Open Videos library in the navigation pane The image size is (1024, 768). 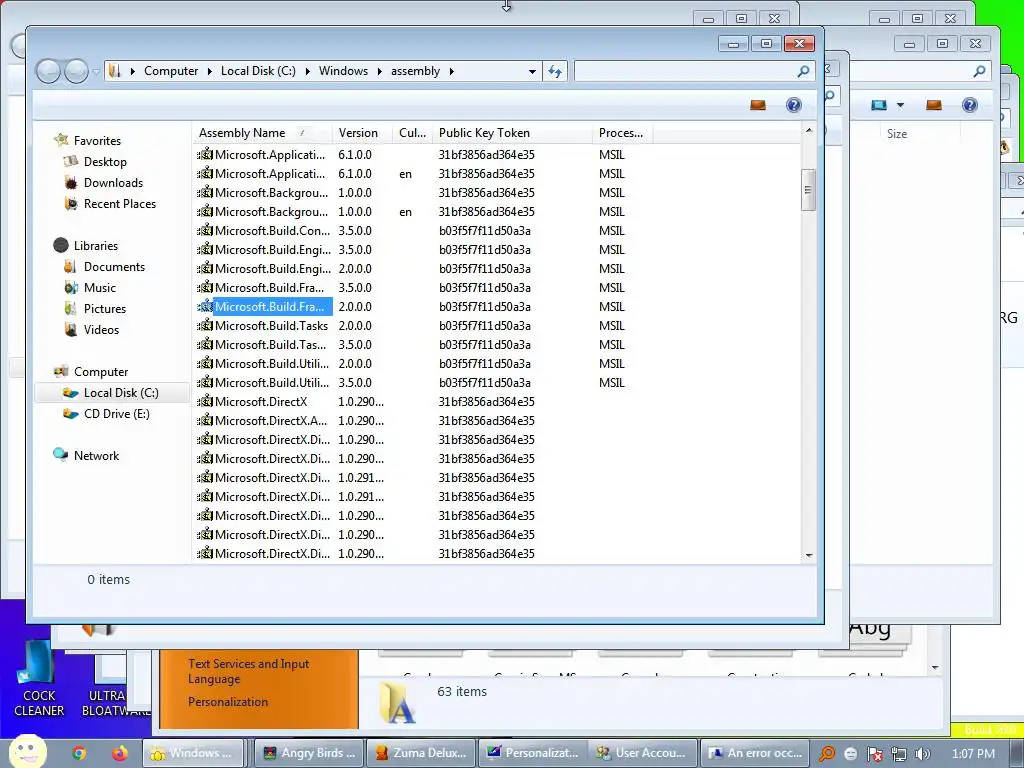[101, 330]
